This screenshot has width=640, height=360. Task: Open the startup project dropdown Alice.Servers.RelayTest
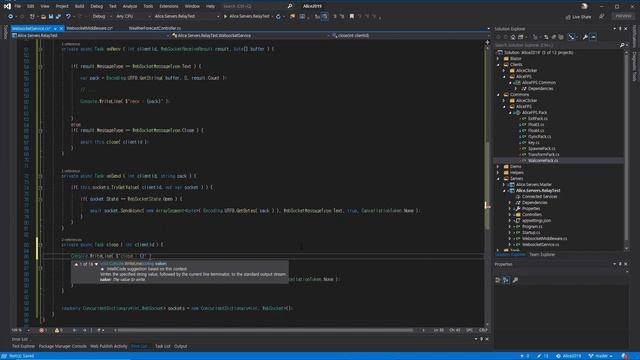point(187,16)
